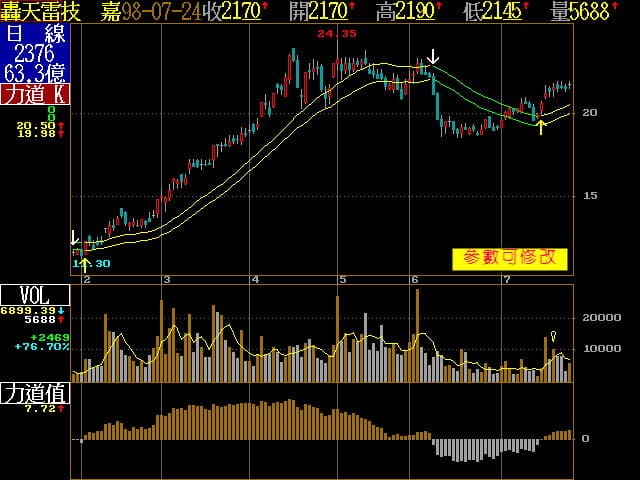Click the yellow up arrow beside the 30 label
The height and width of the screenshot is (480, 640).
click(x=85, y=264)
